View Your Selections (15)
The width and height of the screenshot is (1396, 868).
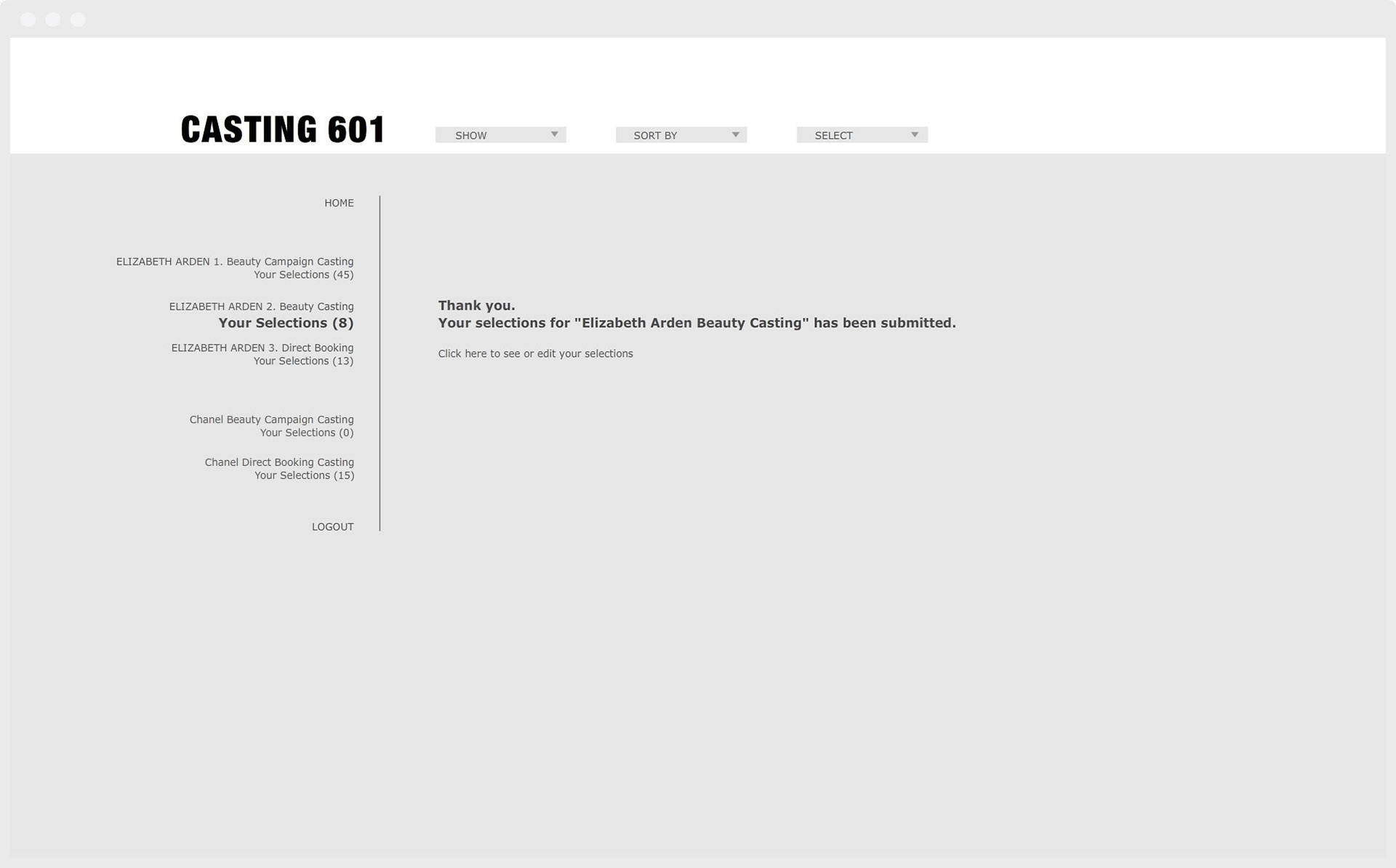pyautogui.click(x=304, y=475)
